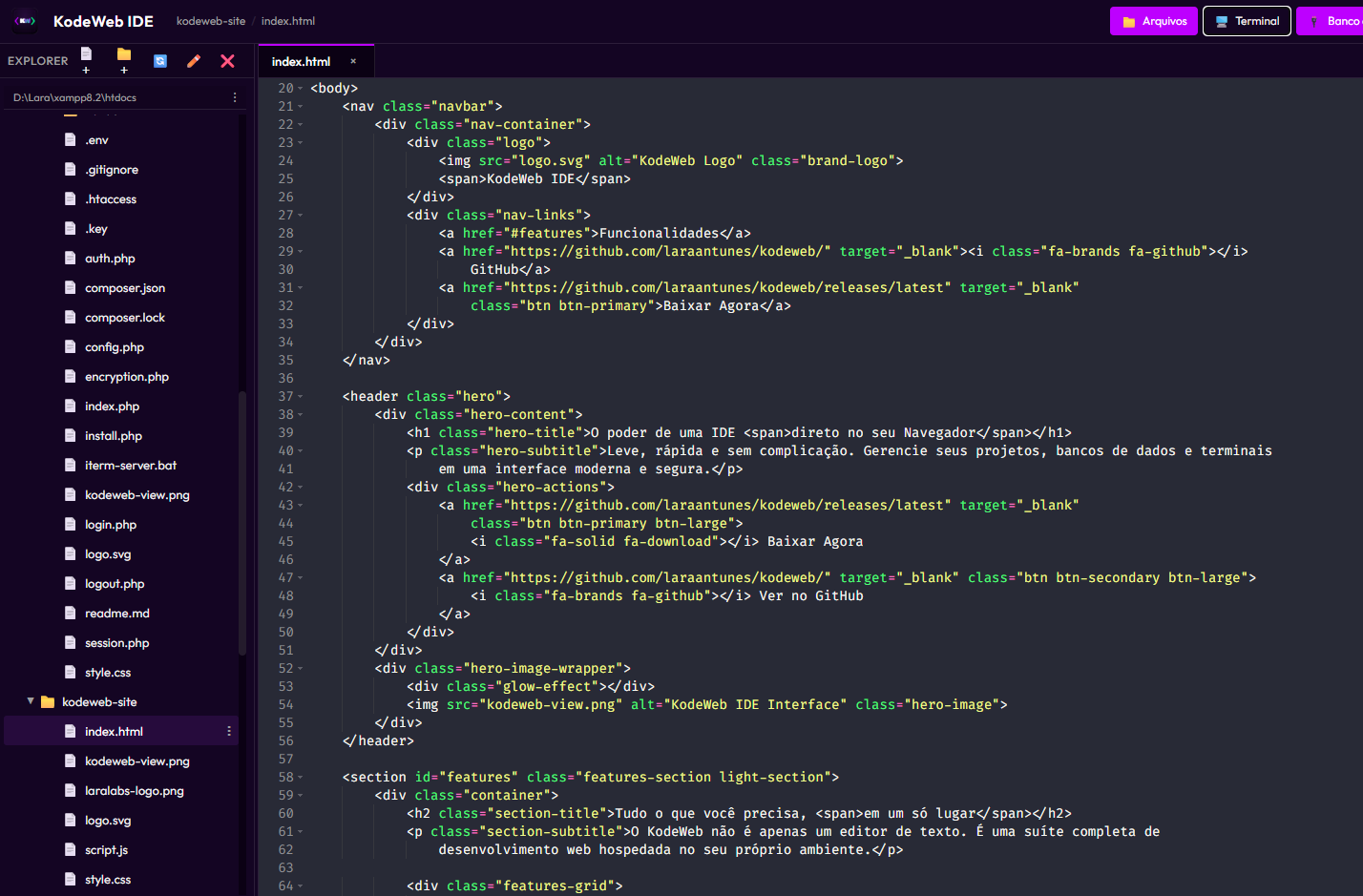Open auth.php in the explorer

[x=121, y=258]
